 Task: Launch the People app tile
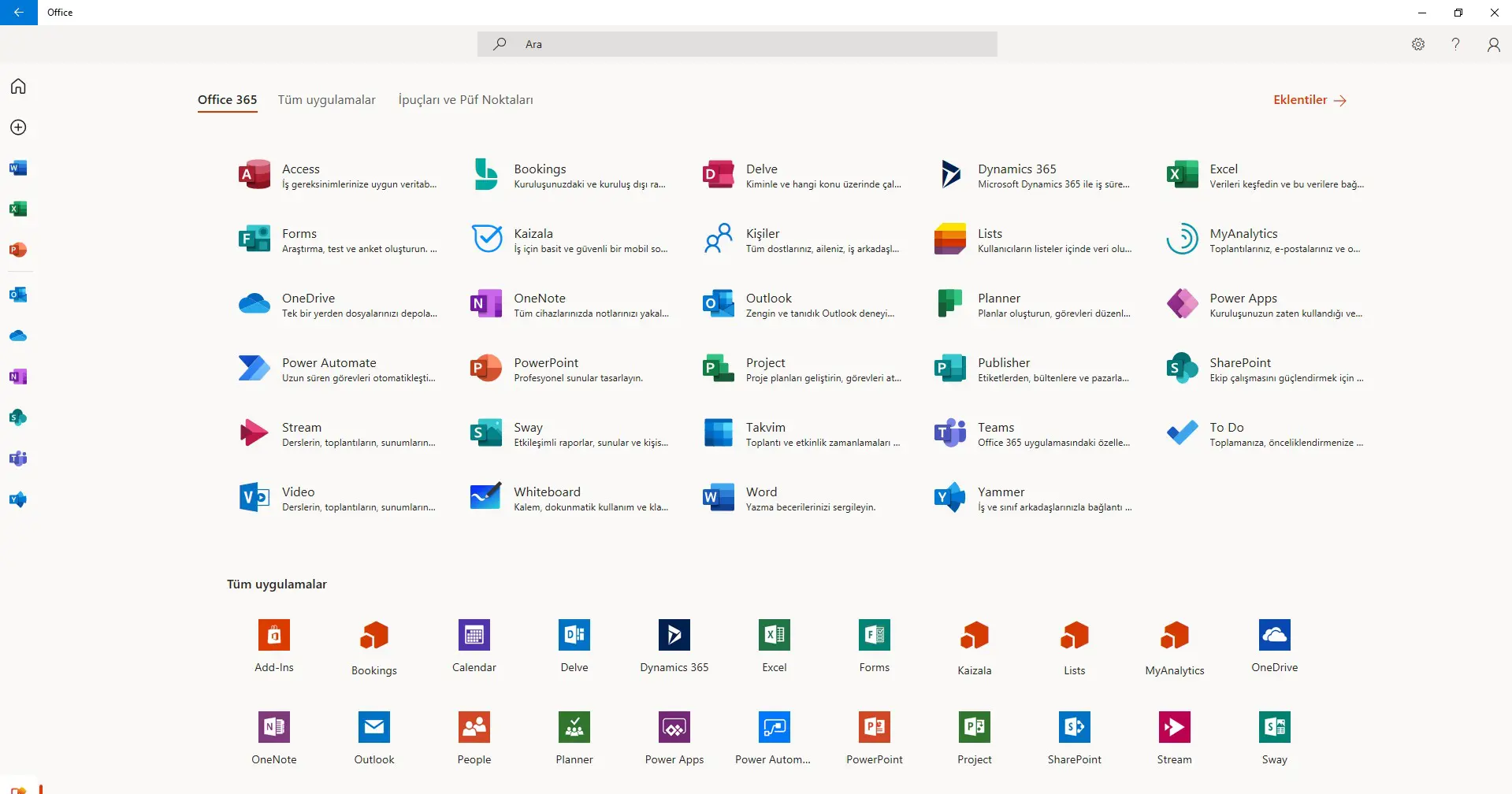coord(474,728)
